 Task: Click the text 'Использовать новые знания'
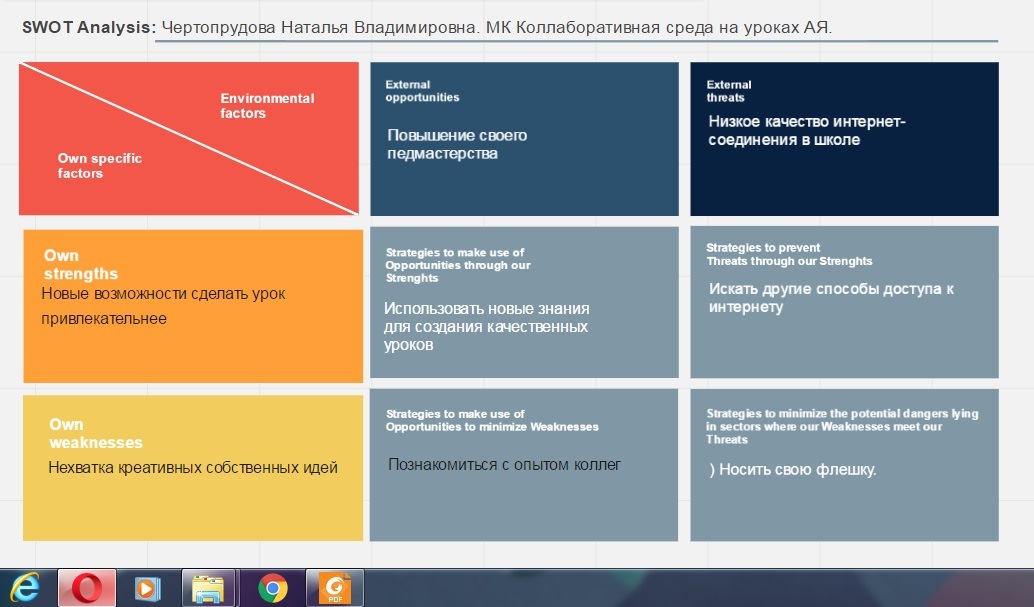point(486,309)
